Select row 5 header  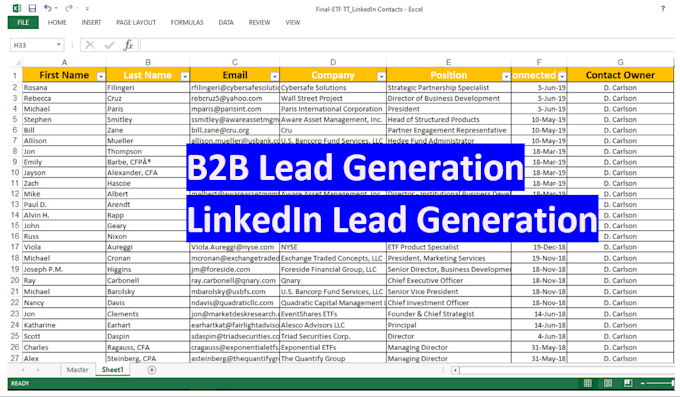[x=15, y=119]
